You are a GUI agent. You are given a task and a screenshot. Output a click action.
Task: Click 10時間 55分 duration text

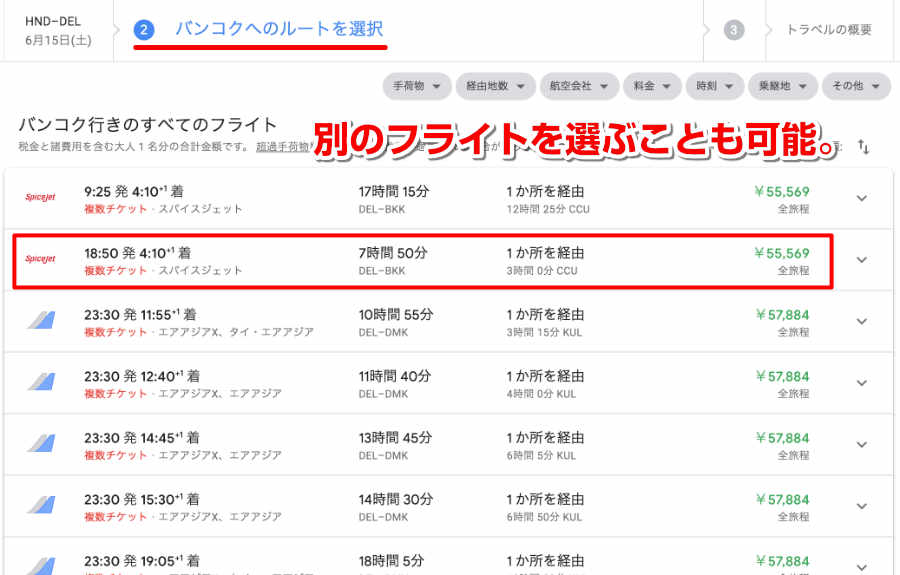coord(396,314)
